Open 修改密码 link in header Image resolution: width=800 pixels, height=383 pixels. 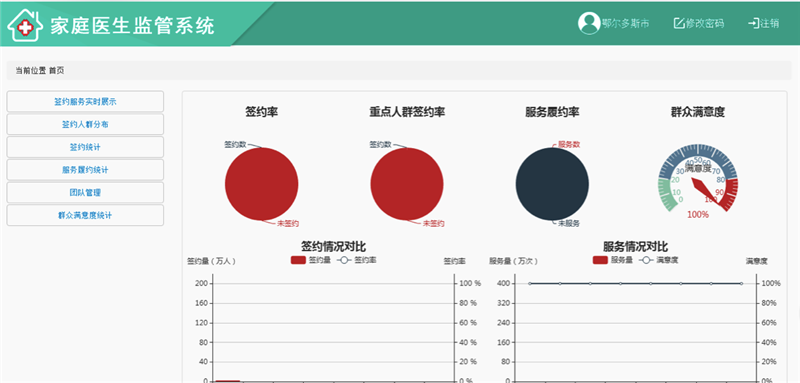(704, 23)
